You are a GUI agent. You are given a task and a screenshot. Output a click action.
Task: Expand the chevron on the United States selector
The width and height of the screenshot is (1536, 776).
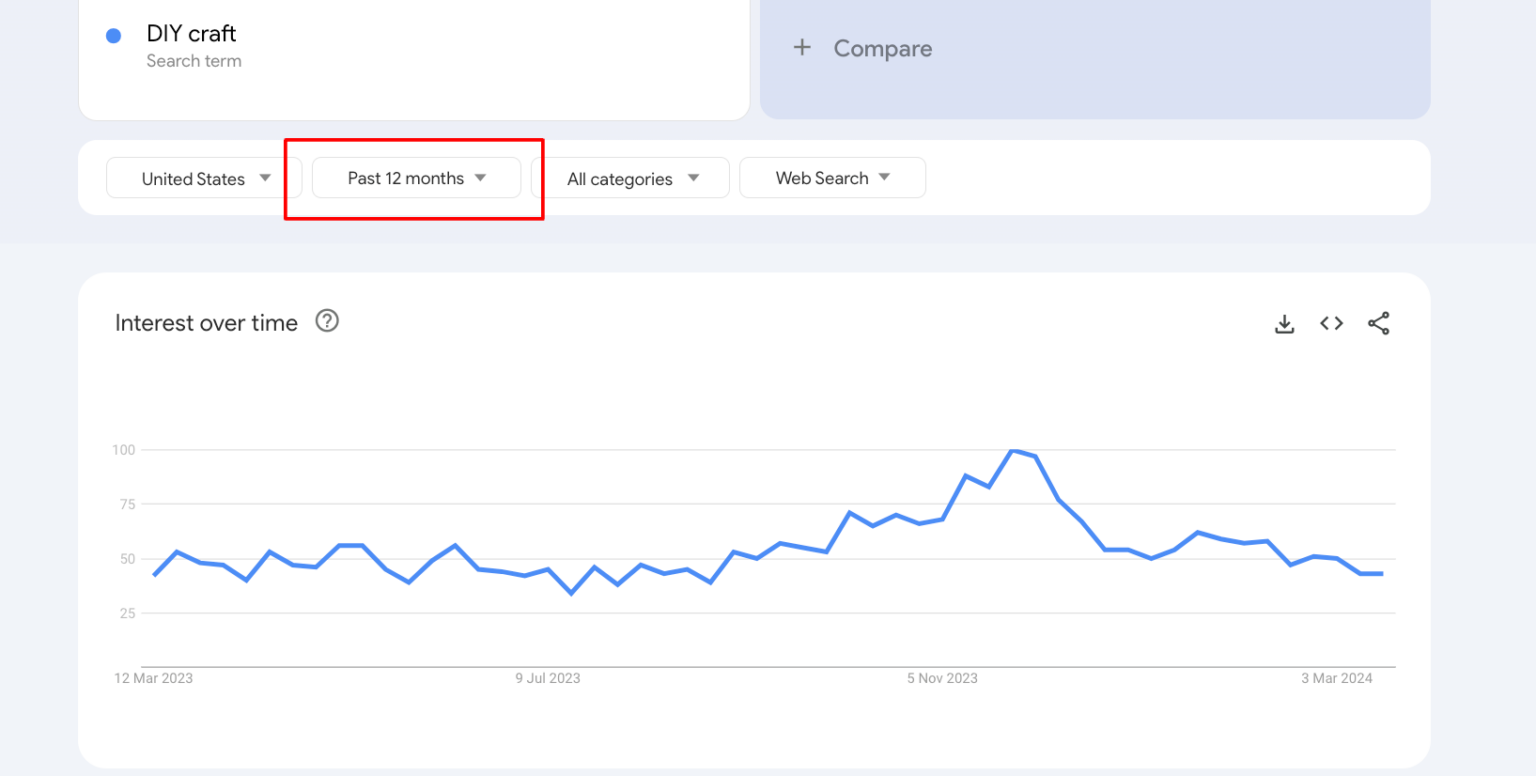click(x=265, y=178)
